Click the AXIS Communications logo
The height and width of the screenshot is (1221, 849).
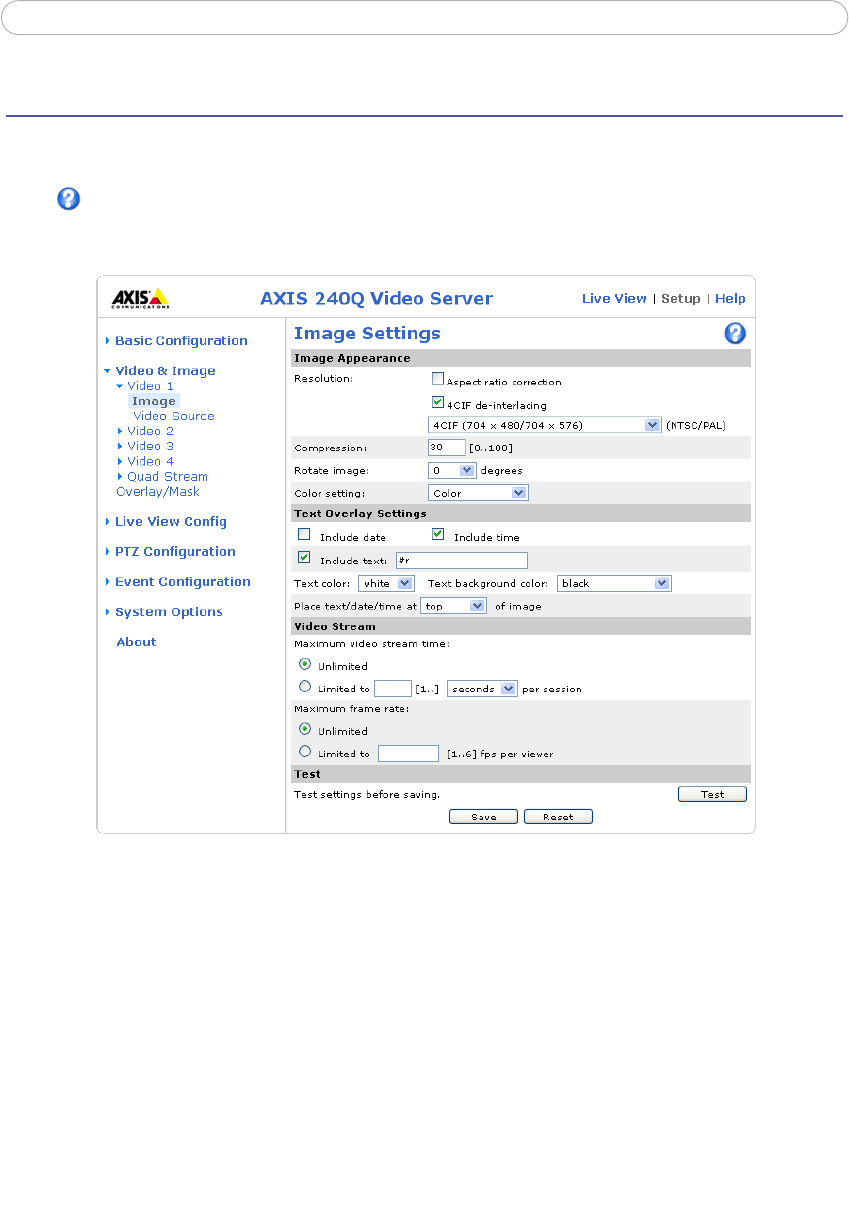[139, 299]
